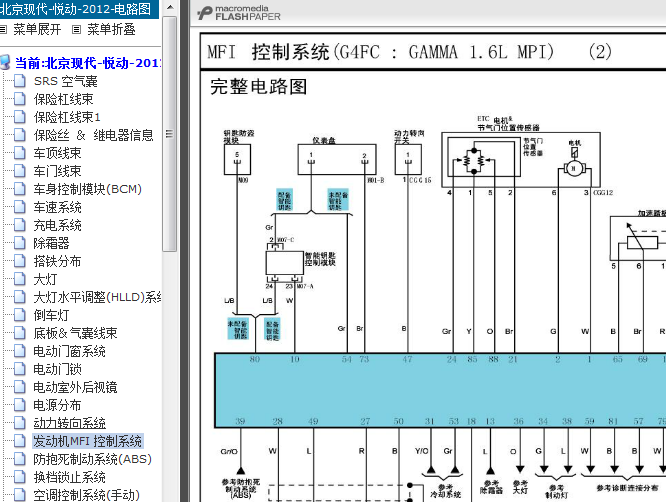Screen dimensions: 666x502
Task: Click the page icon beside 车顶线束
Action: pos(20,152)
